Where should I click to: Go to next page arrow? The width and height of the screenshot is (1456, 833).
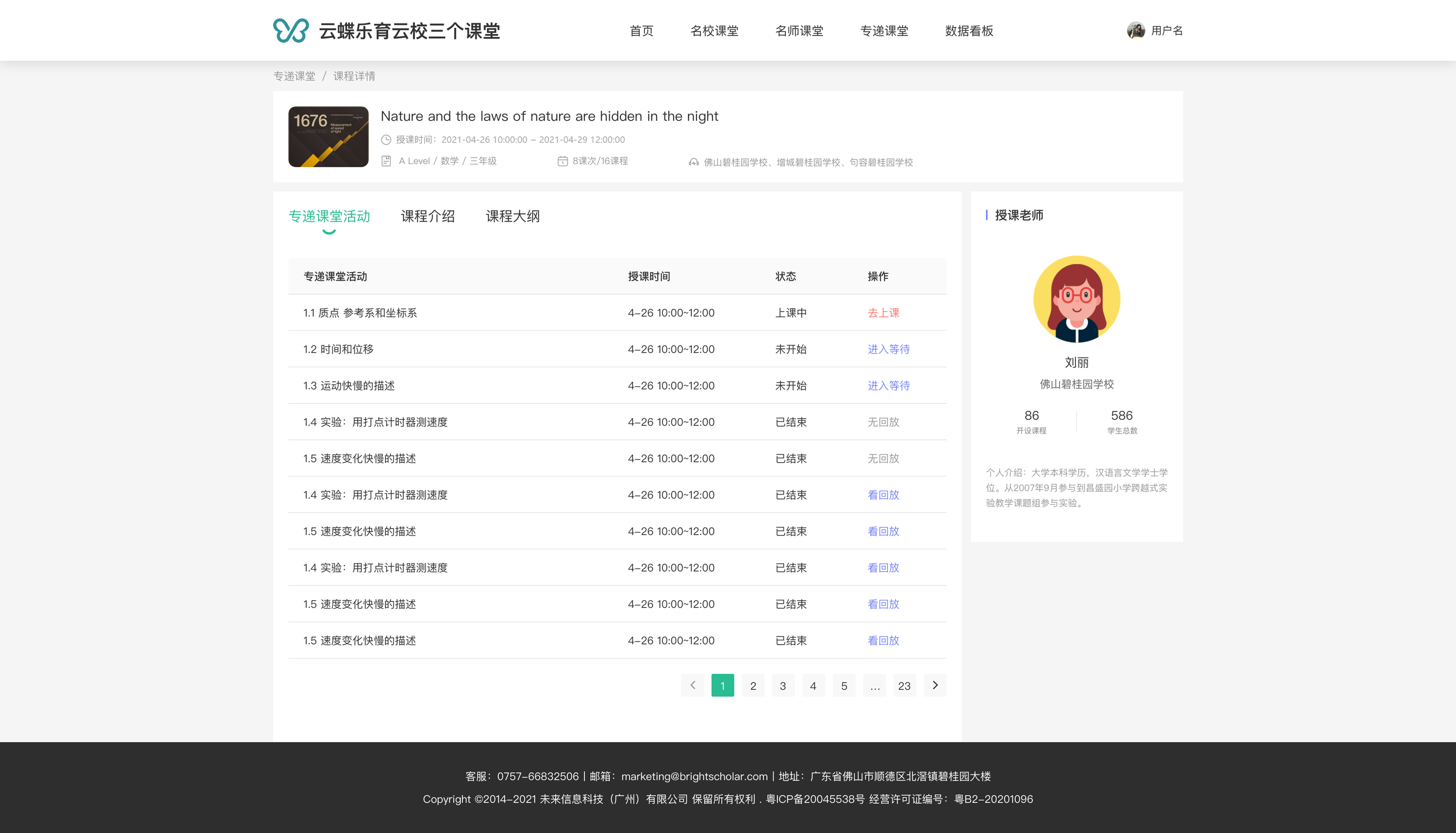934,685
